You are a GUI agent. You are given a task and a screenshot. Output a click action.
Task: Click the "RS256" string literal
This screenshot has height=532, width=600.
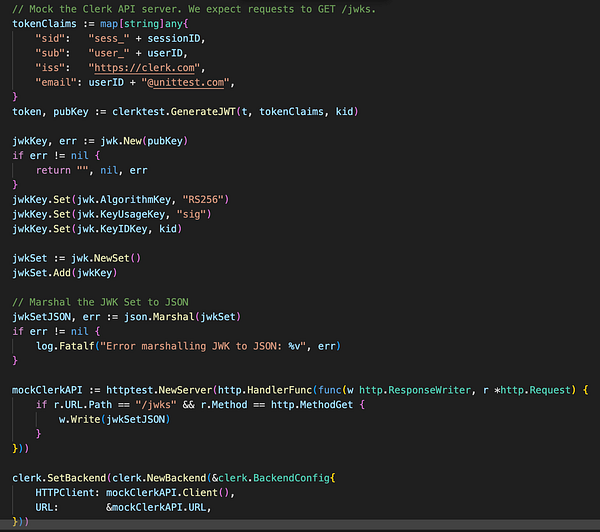[205, 199]
